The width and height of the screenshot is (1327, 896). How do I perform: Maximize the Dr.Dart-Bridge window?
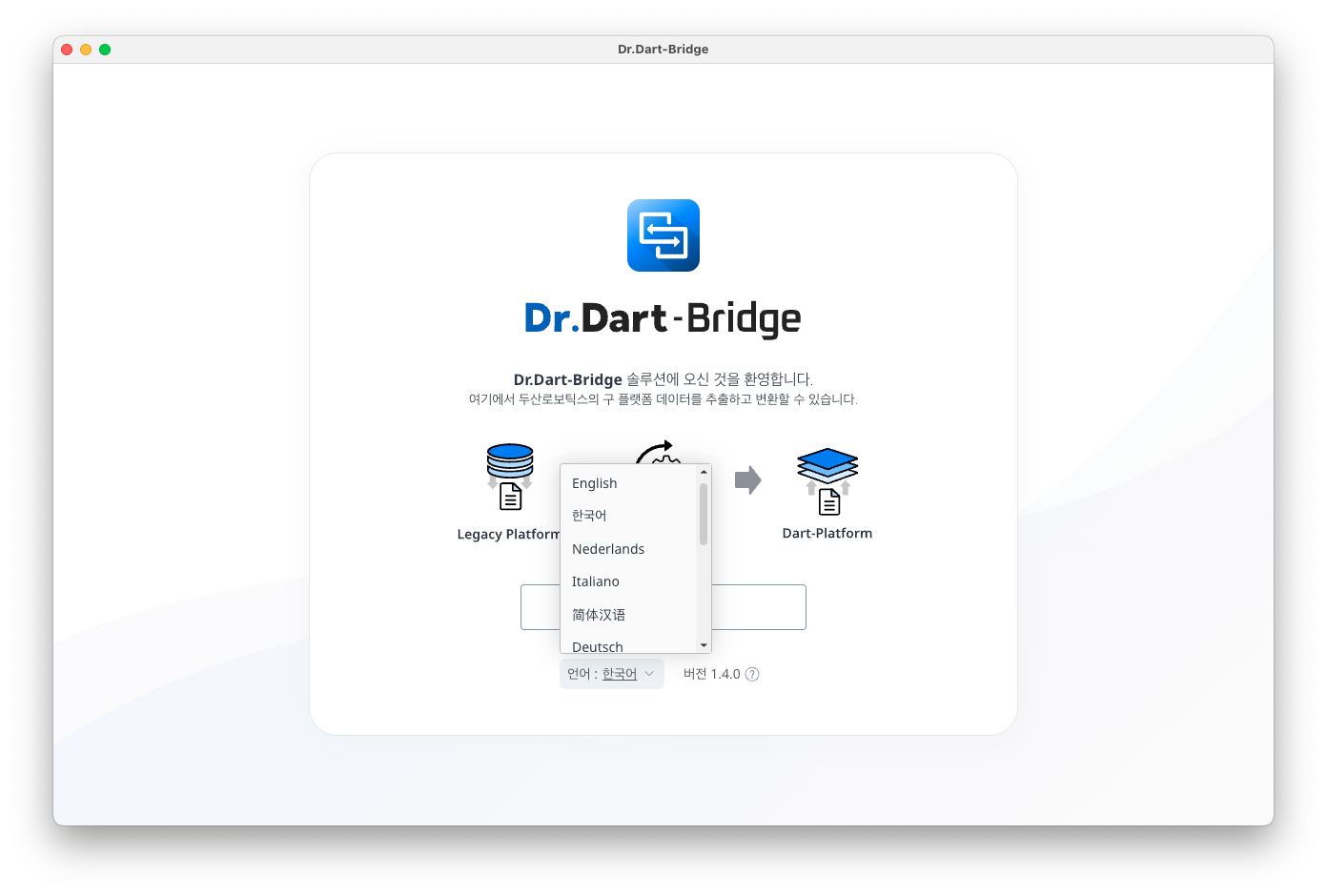point(105,50)
